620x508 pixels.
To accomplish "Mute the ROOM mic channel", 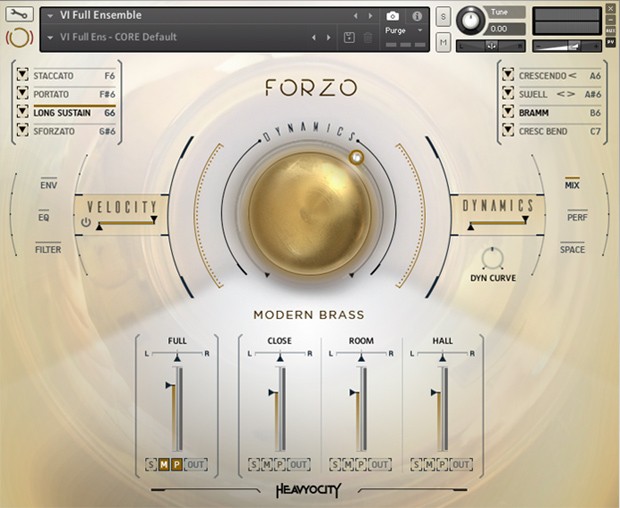I will (348, 465).
